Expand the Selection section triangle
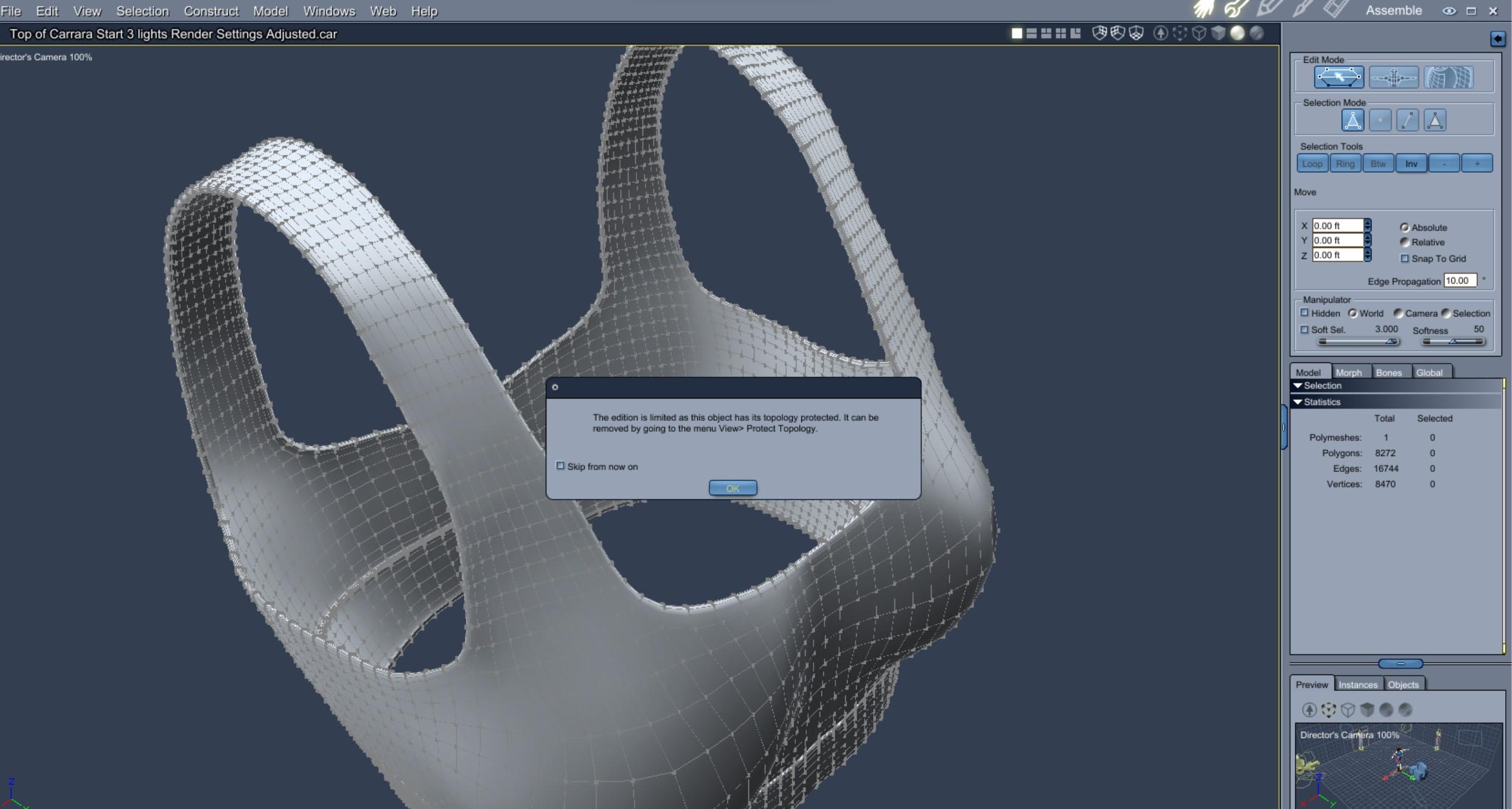The width and height of the screenshot is (1512, 809). pos(1298,386)
